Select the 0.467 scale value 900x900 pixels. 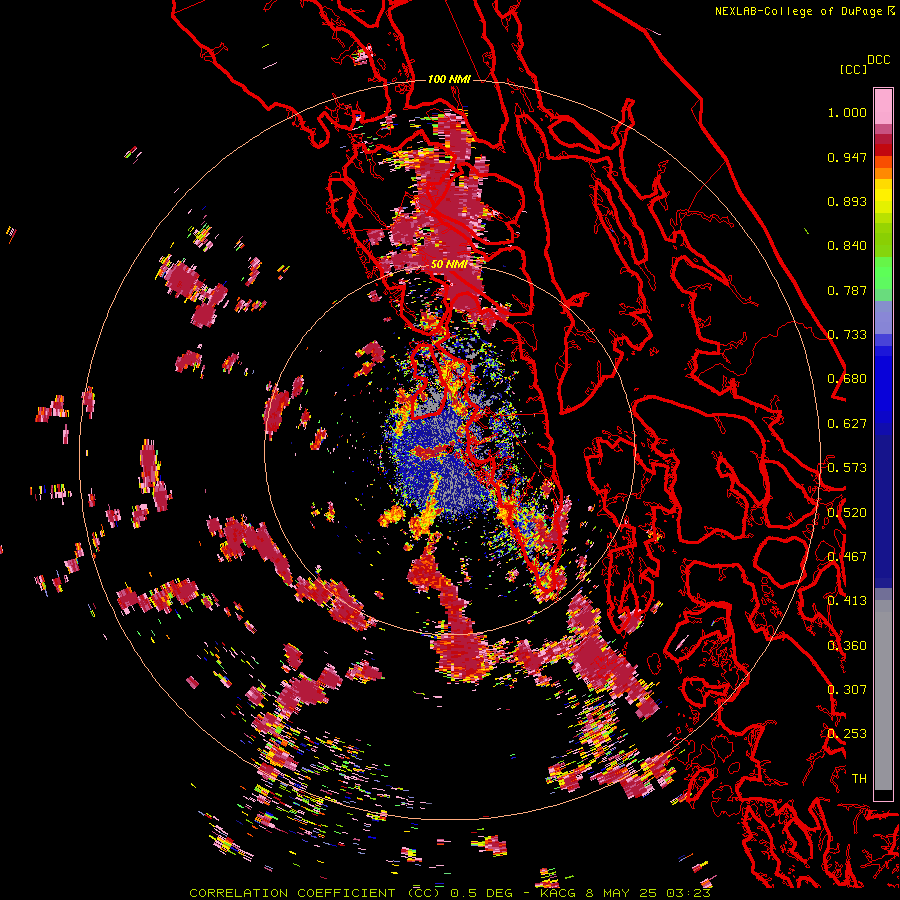pos(847,557)
